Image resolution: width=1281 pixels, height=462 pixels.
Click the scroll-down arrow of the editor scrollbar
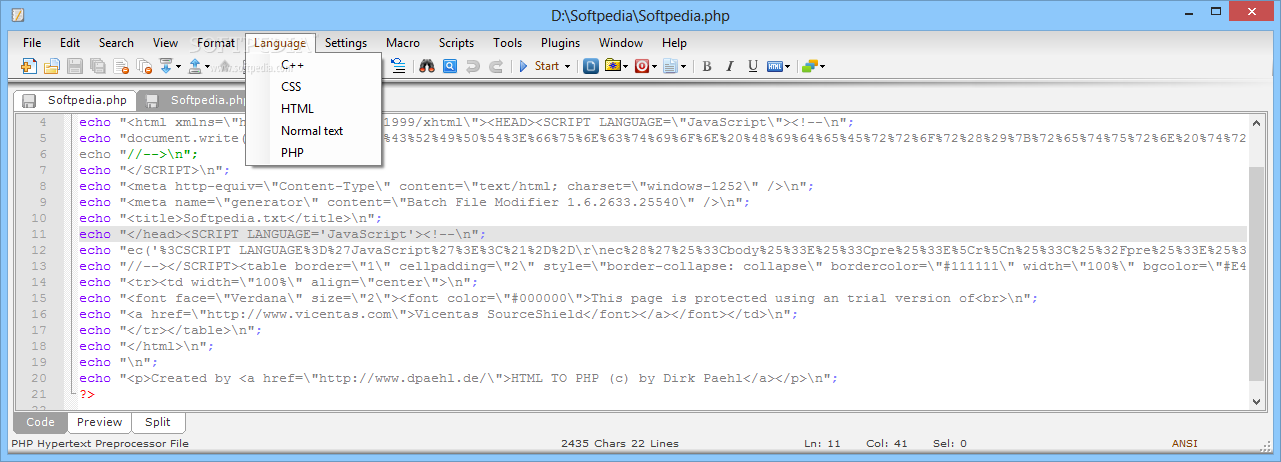point(1258,401)
